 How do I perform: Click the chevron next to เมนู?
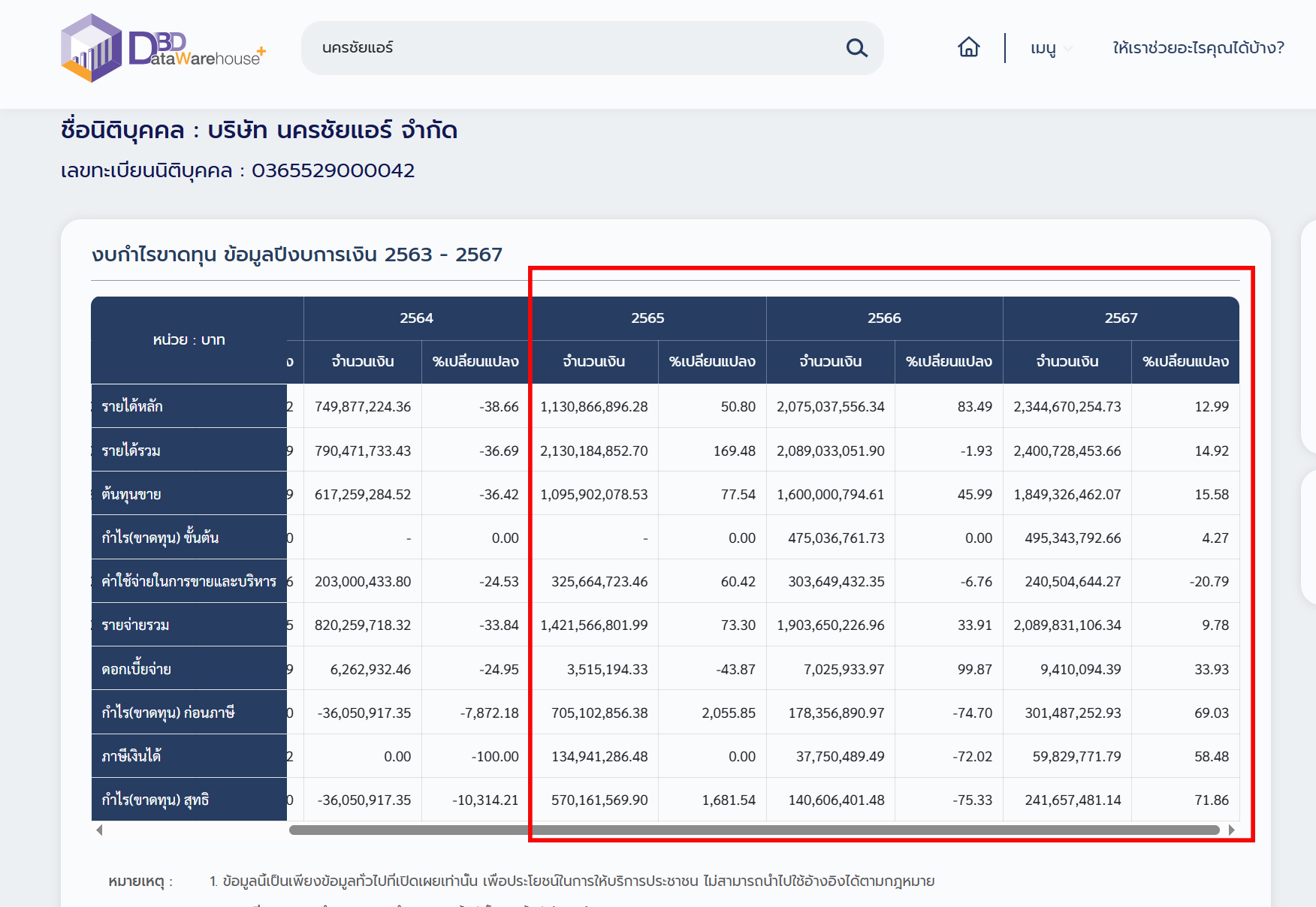[1068, 50]
